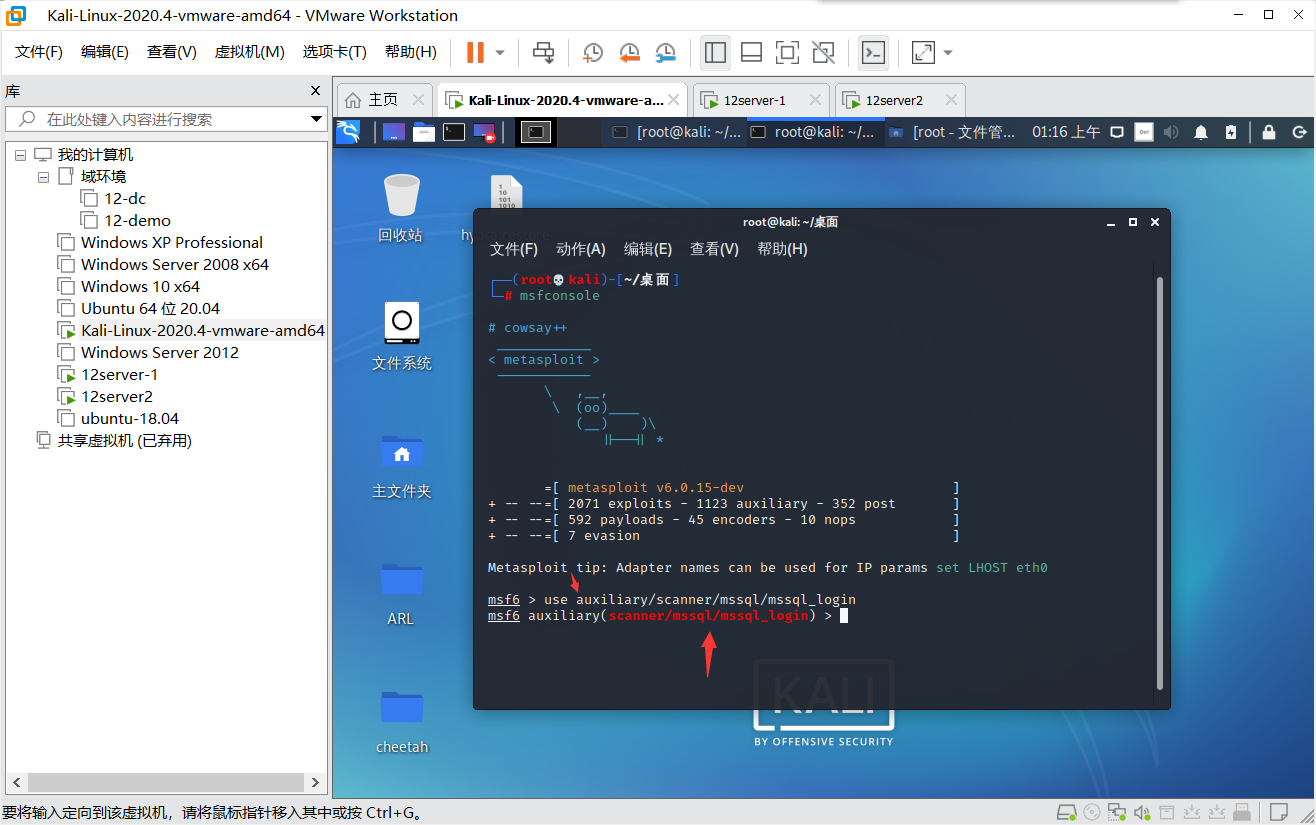The image size is (1316, 825).
Task: Select Windows 10 x64 VM
Action: pyautogui.click(x=140, y=287)
